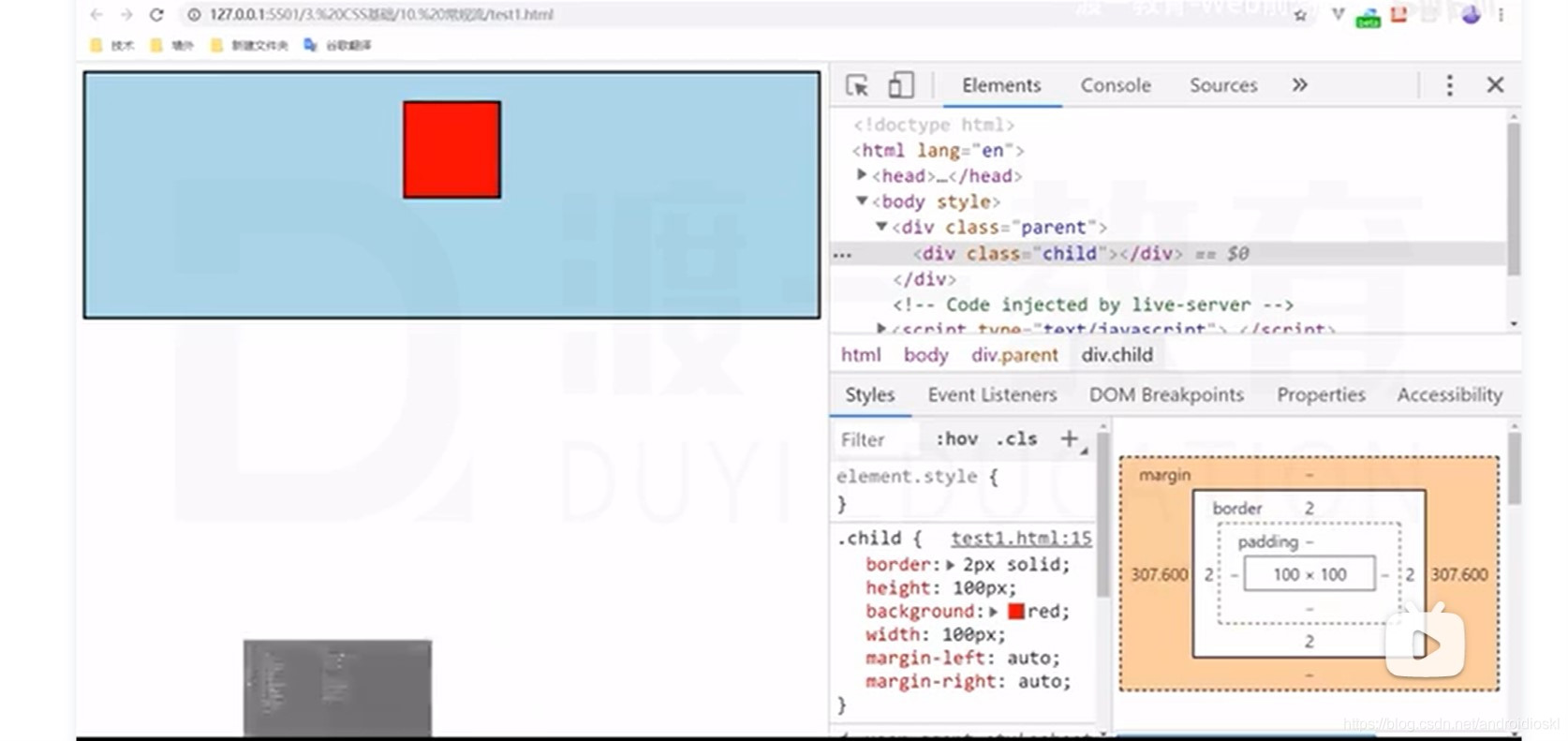Select the live-server comment node row
Image resolution: width=1568 pixels, height=741 pixels.
(1092, 305)
